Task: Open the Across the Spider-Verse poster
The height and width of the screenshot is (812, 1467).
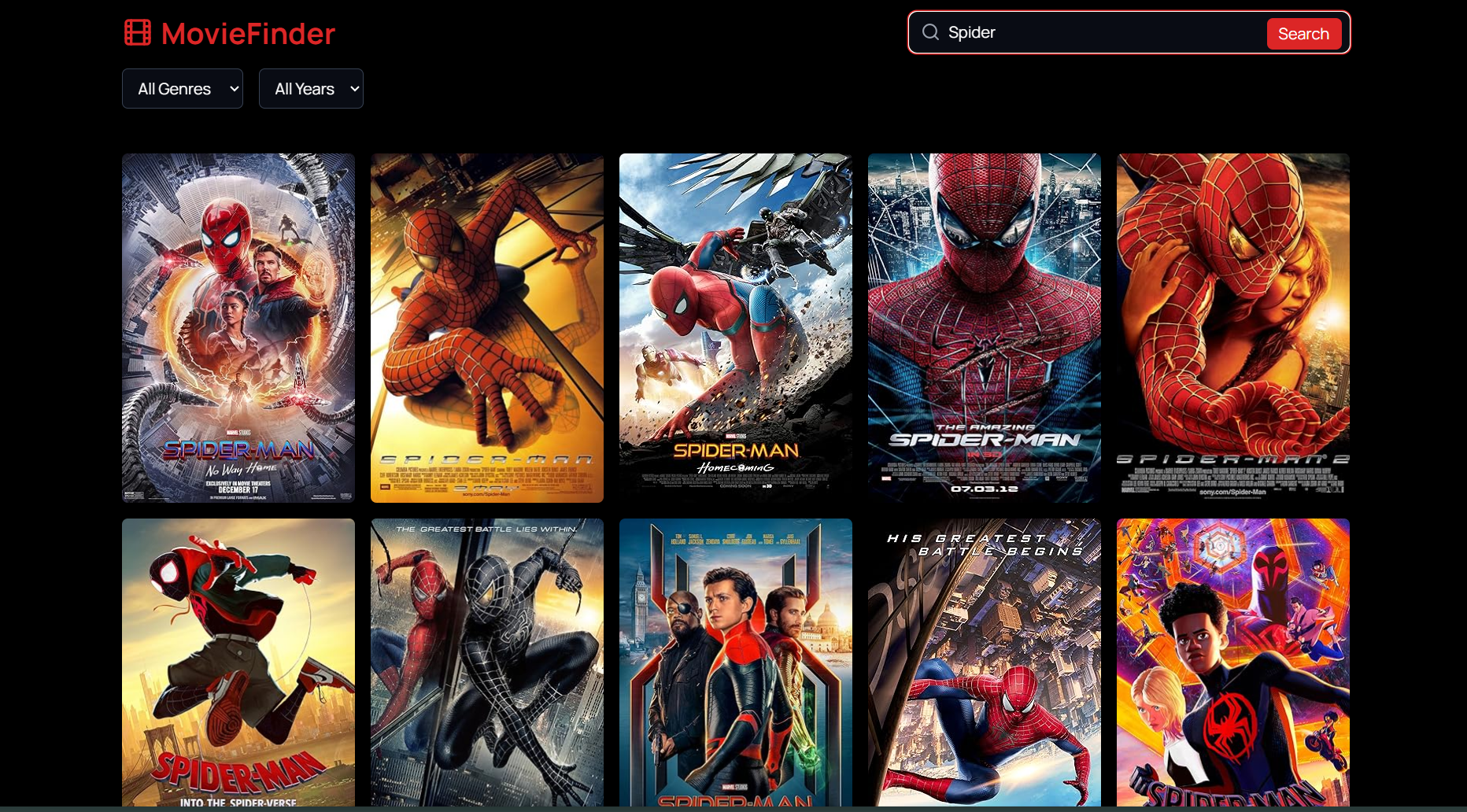Action: click(x=1233, y=663)
